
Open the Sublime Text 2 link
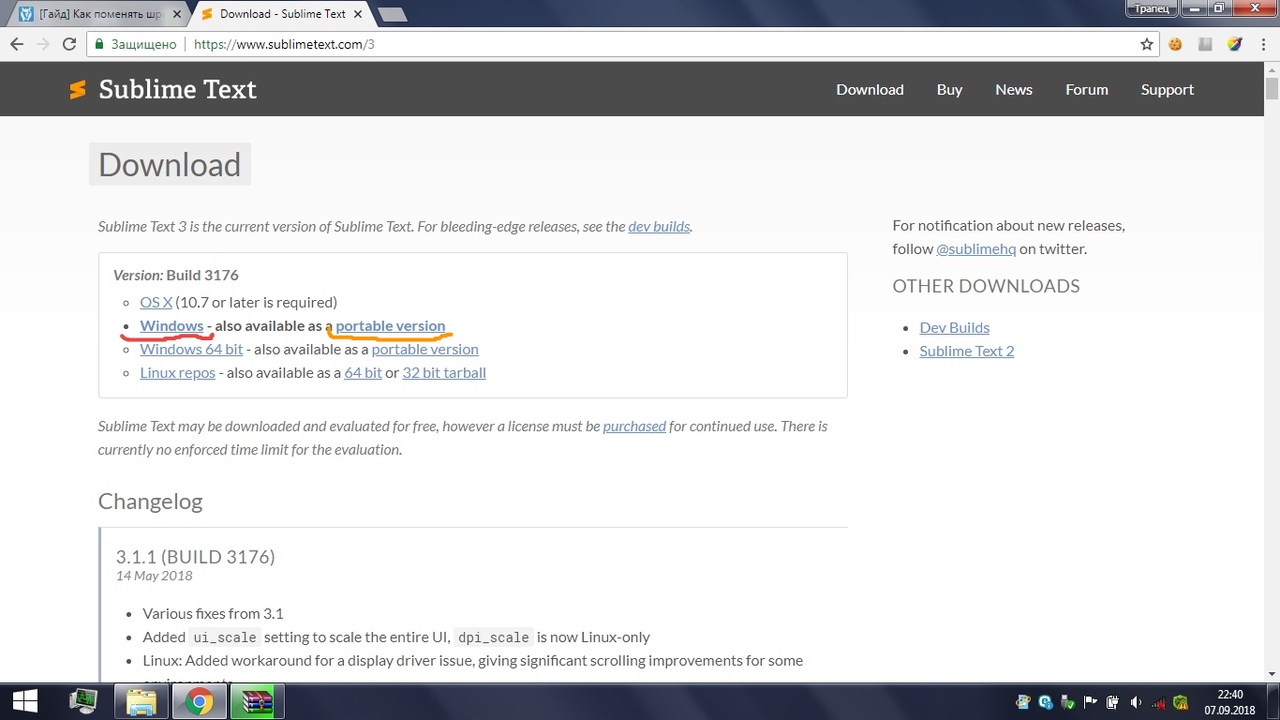coord(967,351)
